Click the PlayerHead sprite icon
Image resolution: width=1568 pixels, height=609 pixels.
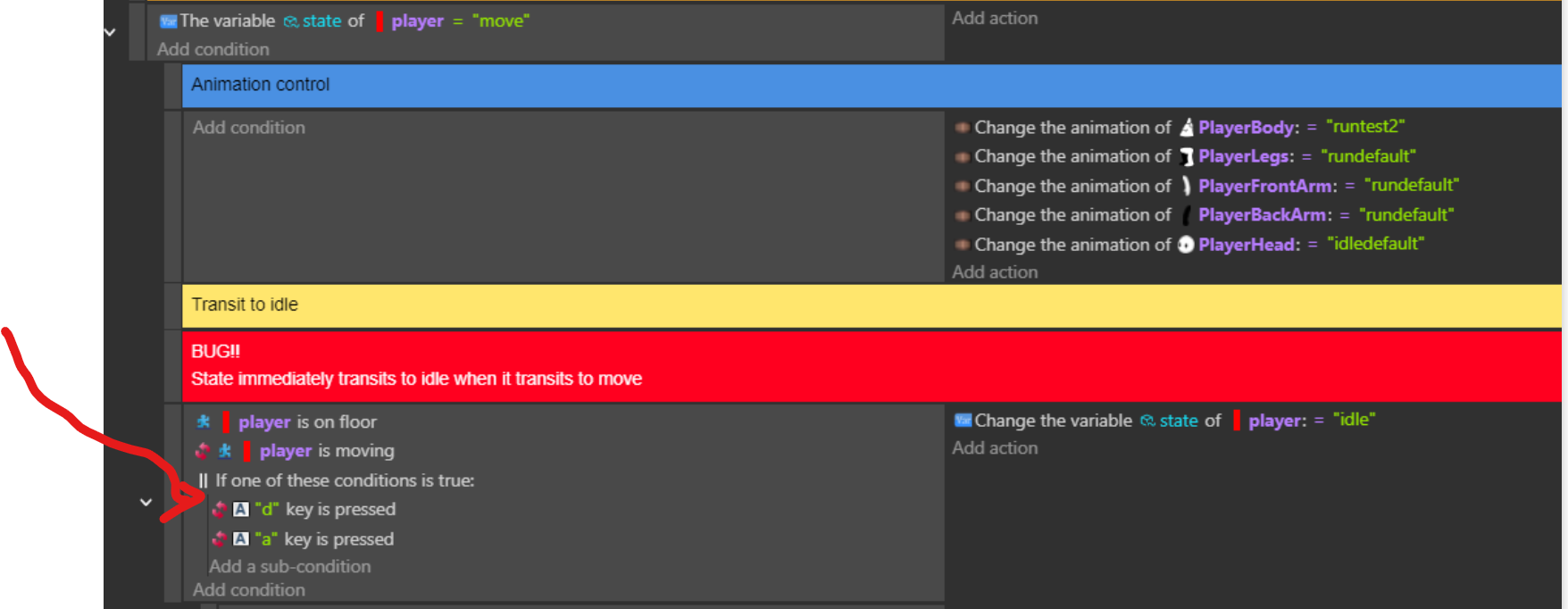tap(1186, 245)
